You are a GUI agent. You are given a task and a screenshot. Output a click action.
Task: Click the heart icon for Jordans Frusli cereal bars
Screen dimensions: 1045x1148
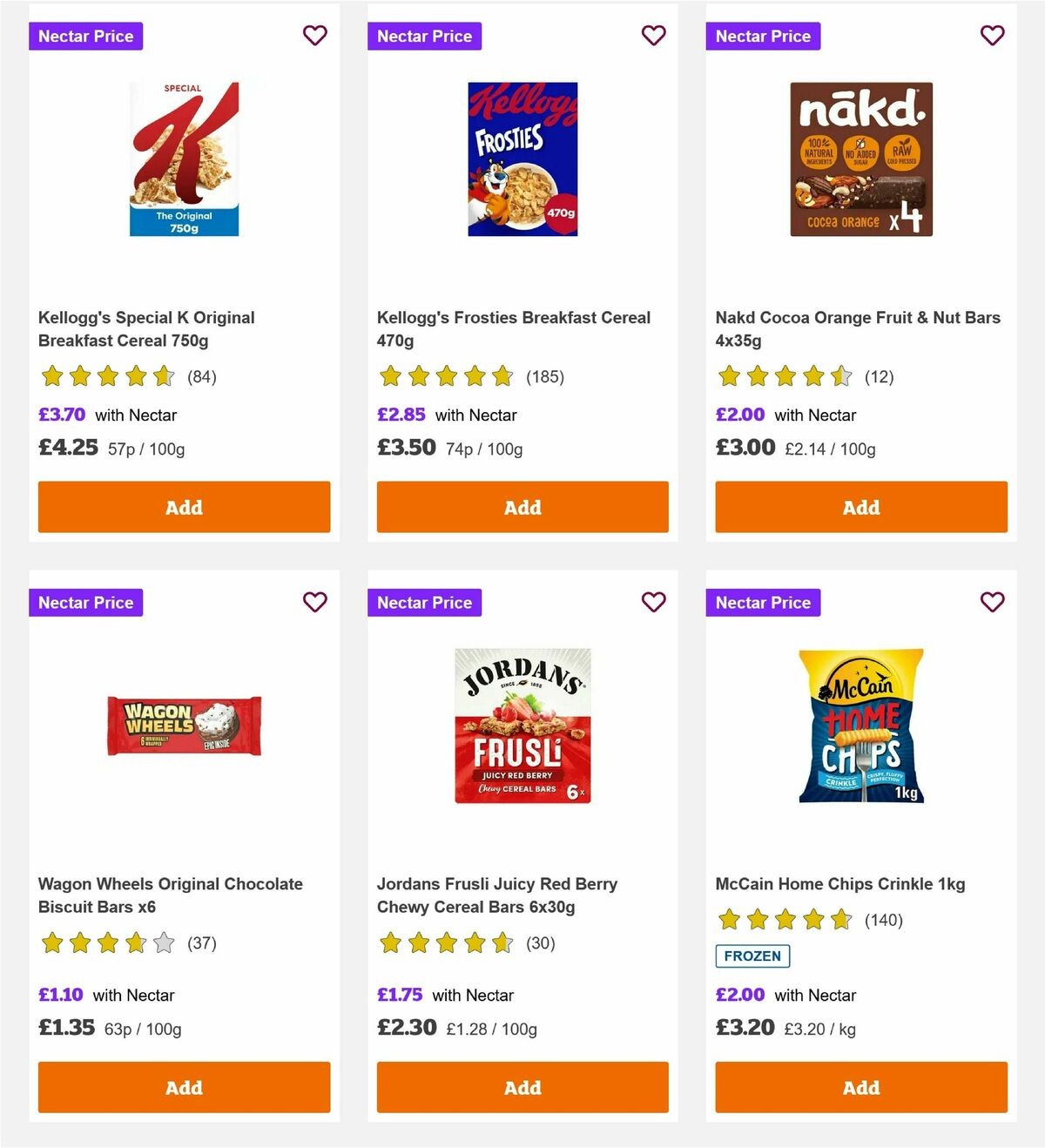pyautogui.click(x=653, y=602)
